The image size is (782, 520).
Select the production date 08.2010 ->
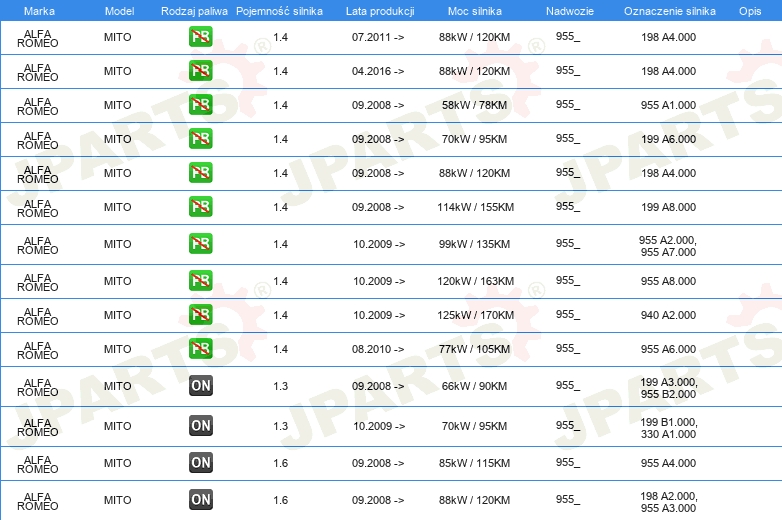[x=378, y=349]
